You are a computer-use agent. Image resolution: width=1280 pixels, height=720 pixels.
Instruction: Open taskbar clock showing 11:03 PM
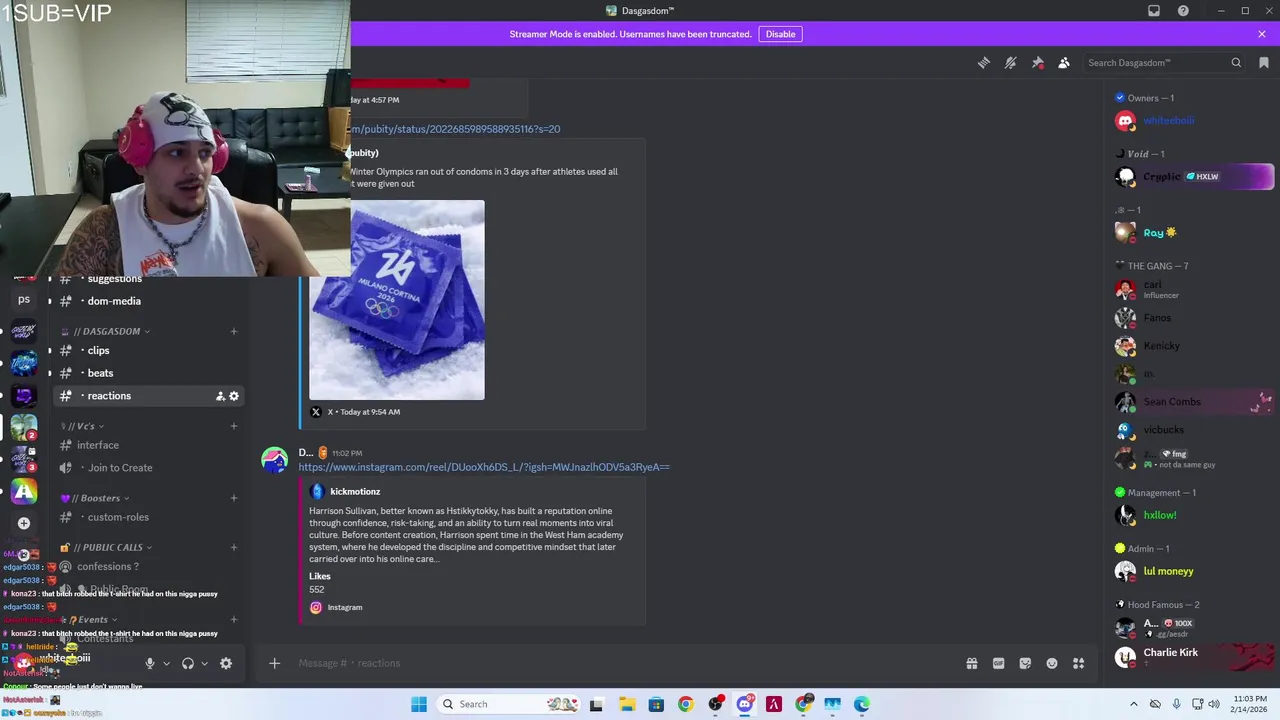tap(1248, 704)
